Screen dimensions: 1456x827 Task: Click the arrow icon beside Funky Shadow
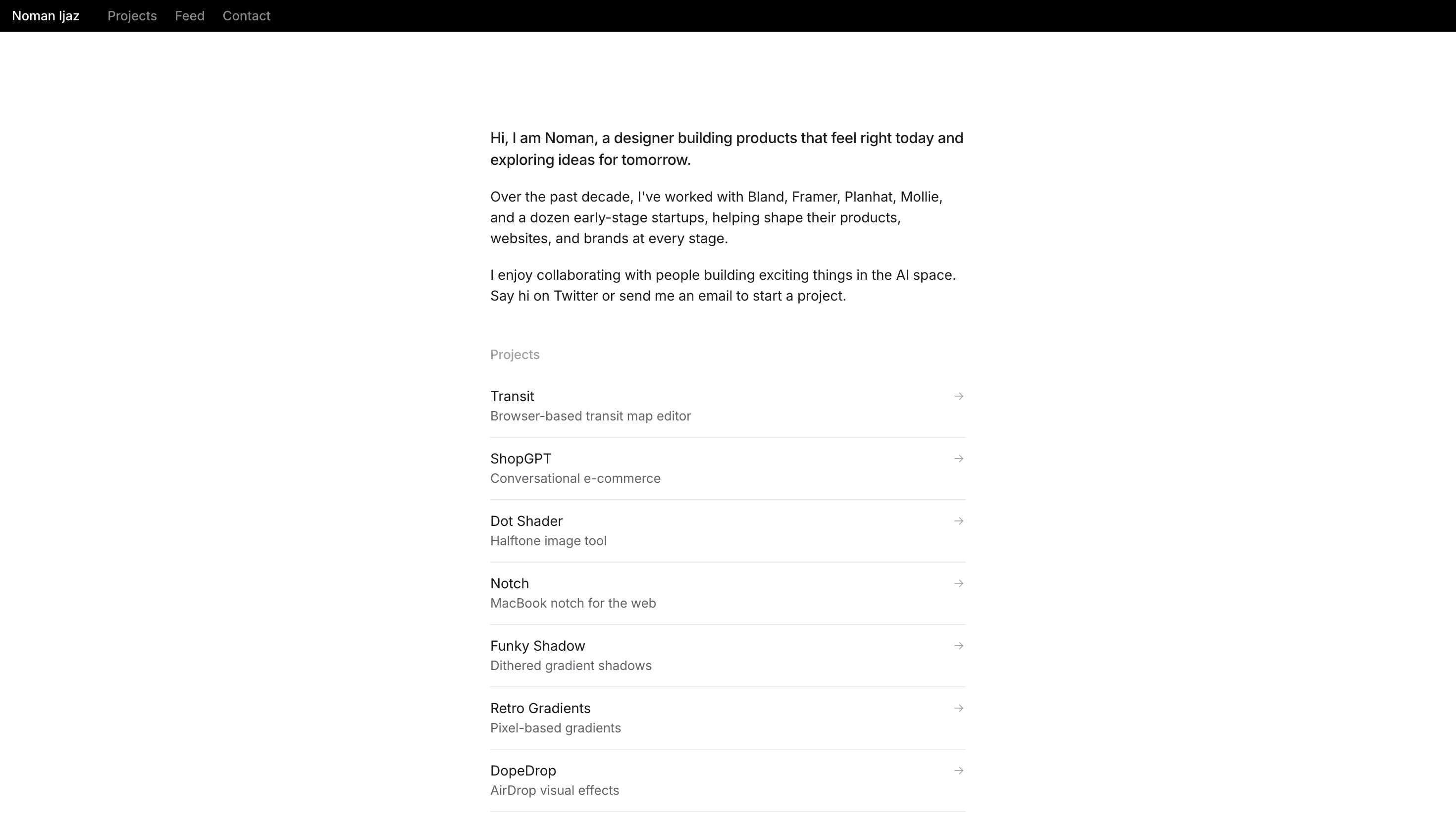[959, 646]
